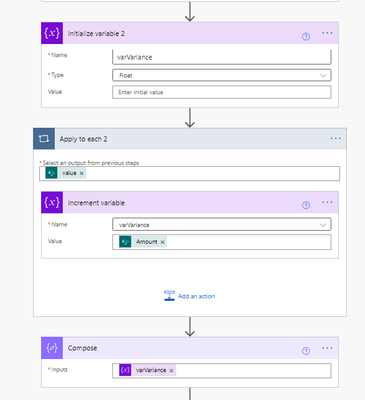Image resolution: width=365 pixels, height=400 pixels.
Task: Click the Compose action icon
Action: 52,348
